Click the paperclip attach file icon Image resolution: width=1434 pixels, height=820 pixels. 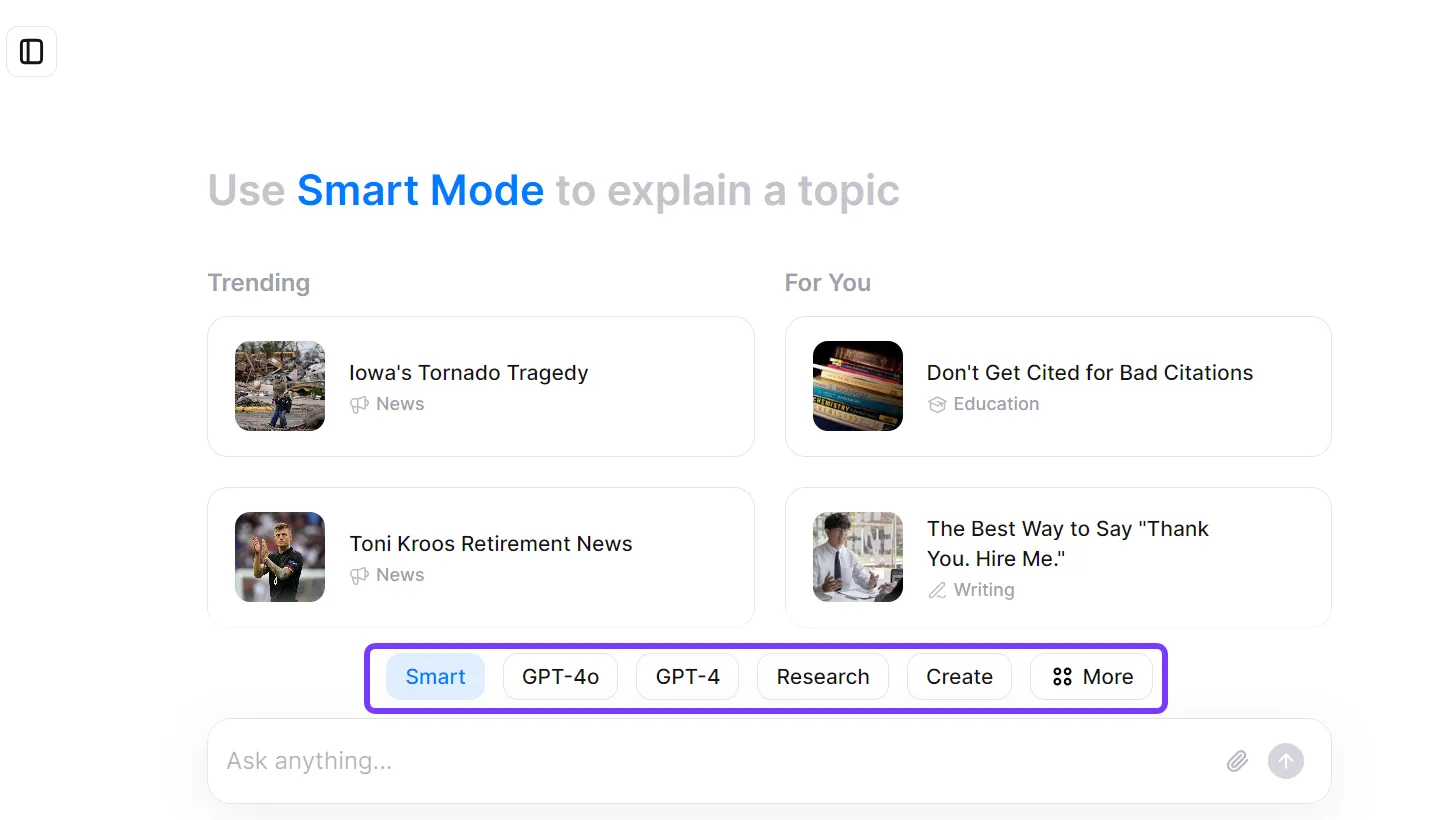1237,761
